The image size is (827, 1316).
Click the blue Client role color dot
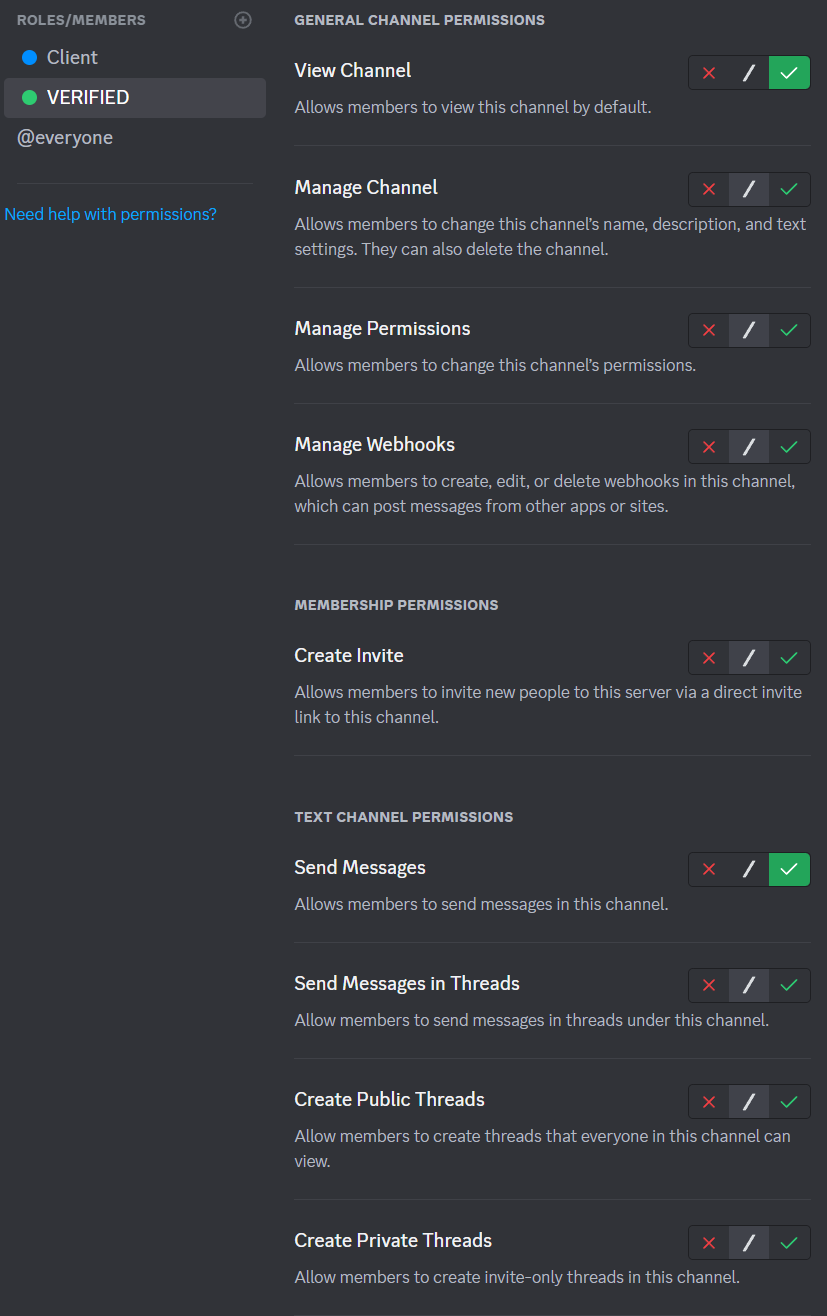click(29, 58)
